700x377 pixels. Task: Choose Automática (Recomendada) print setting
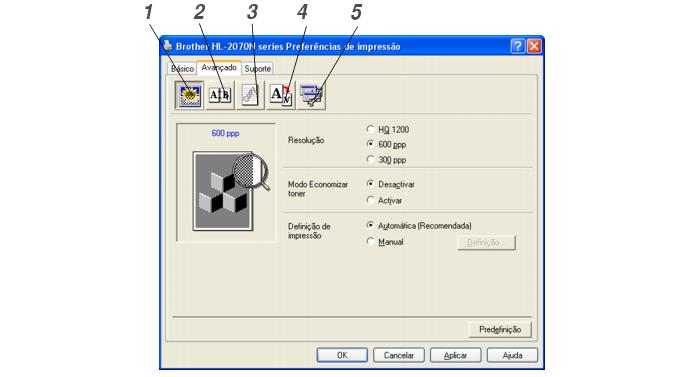click(x=419, y=226)
